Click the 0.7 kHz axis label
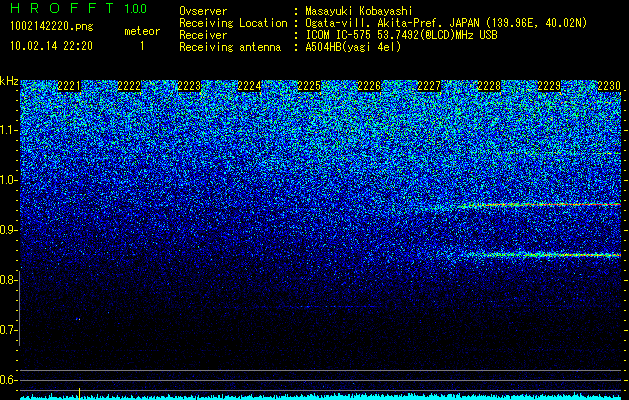Screen dimensions: 629x400 pyautogui.click(x=8, y=330)
